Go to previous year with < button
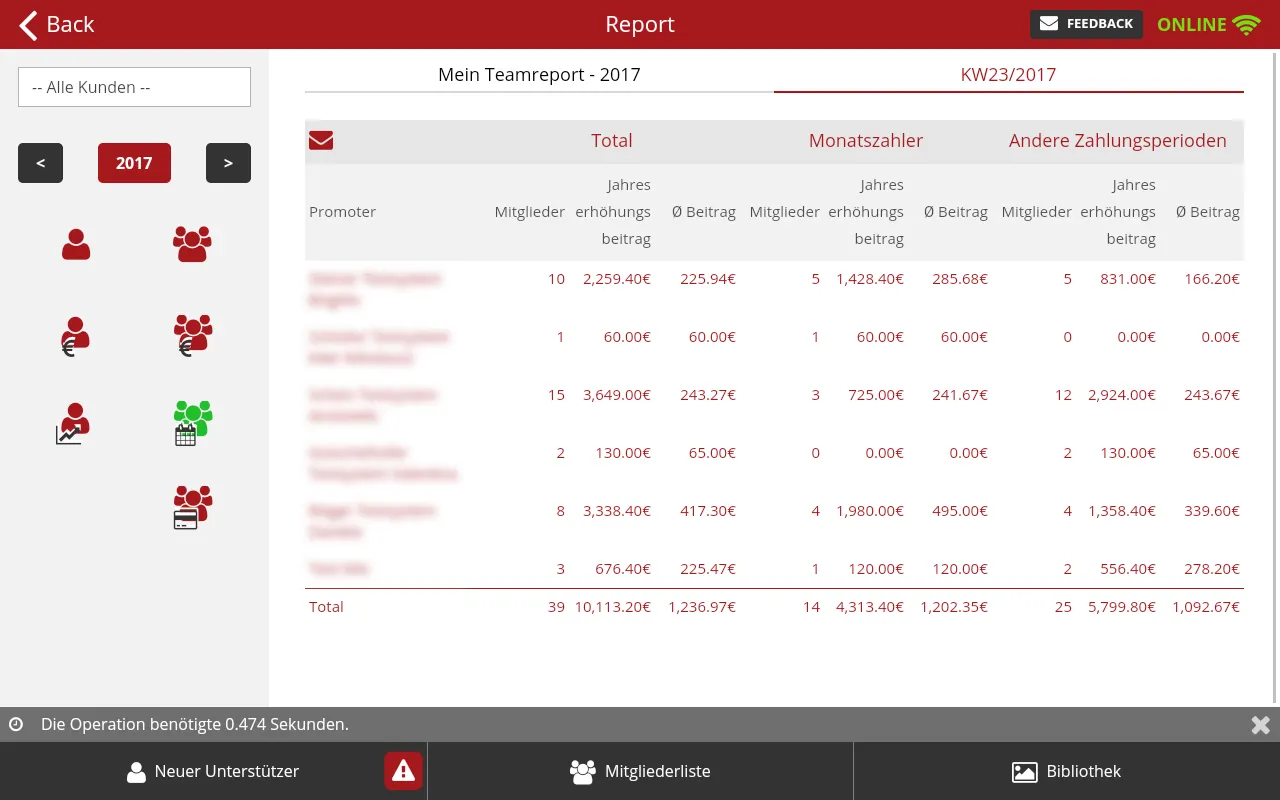The image size is (1280, 800). (40, 163)
